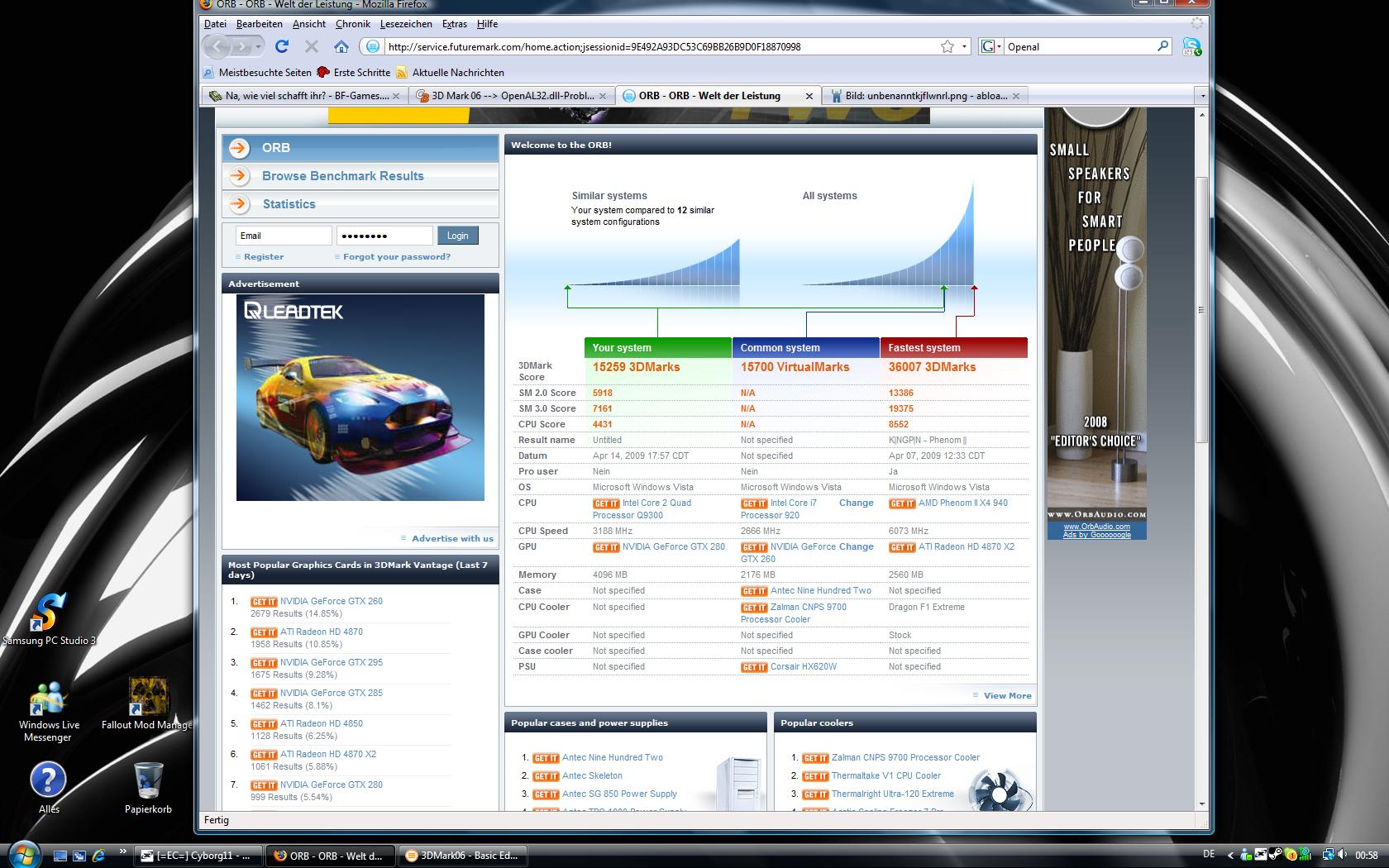Switch to the 3D Mark 06 OpenAL32 tab

pos(511,96)
